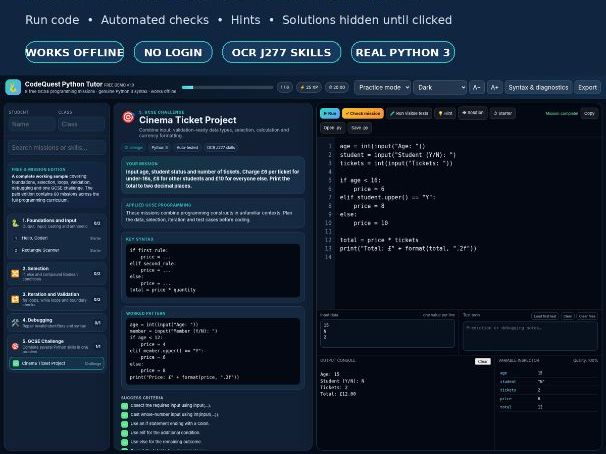Click code line 13 with print statement

click(x=408, y=248)
